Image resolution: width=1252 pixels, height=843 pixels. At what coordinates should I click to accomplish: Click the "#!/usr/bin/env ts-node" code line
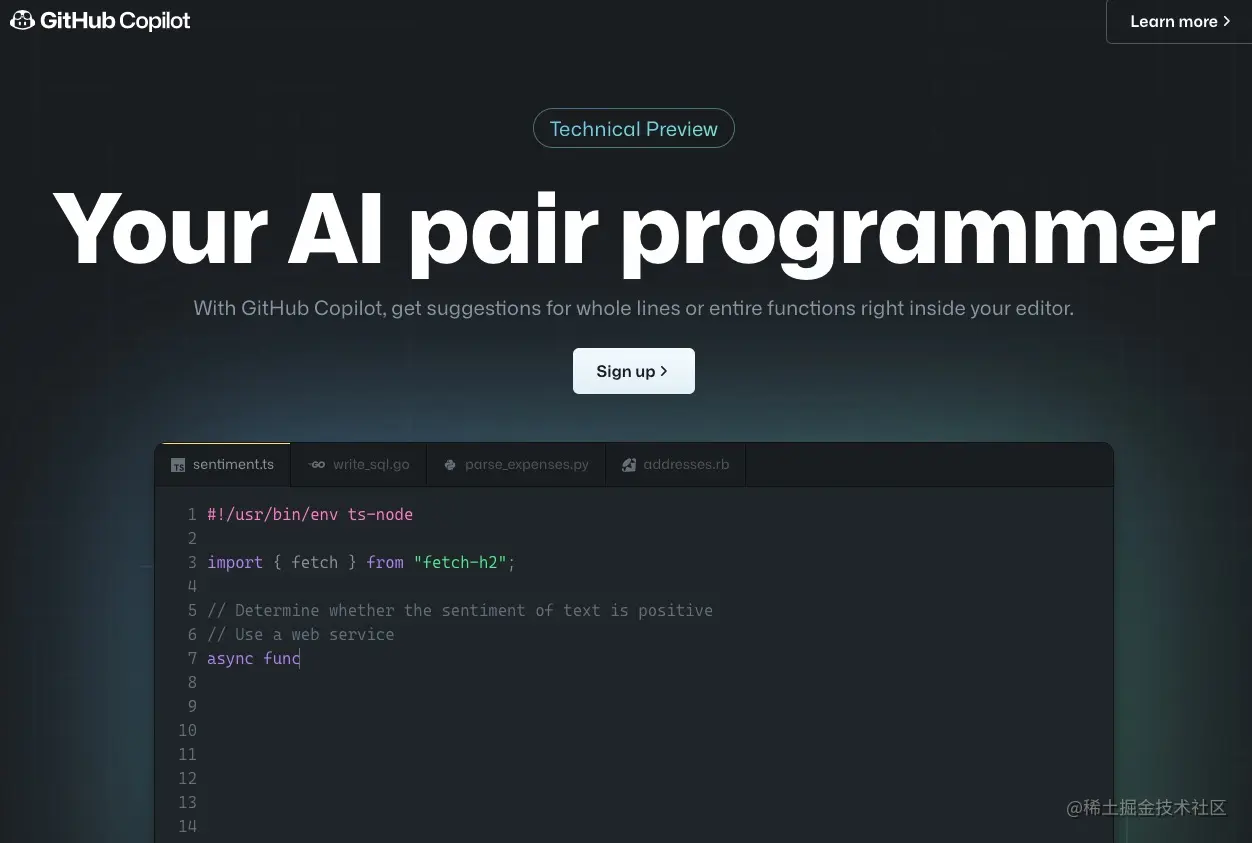[x=310, y=514]
